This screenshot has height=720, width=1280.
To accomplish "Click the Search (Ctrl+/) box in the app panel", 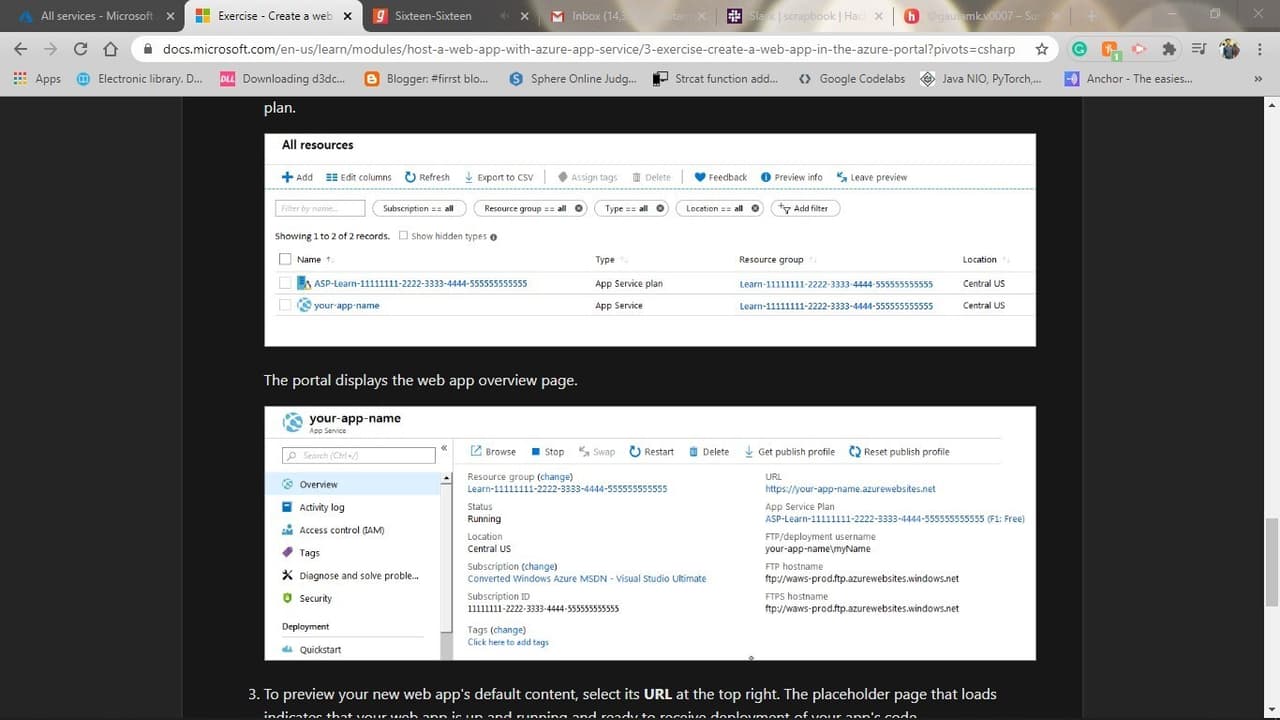I will click(358, 455).
